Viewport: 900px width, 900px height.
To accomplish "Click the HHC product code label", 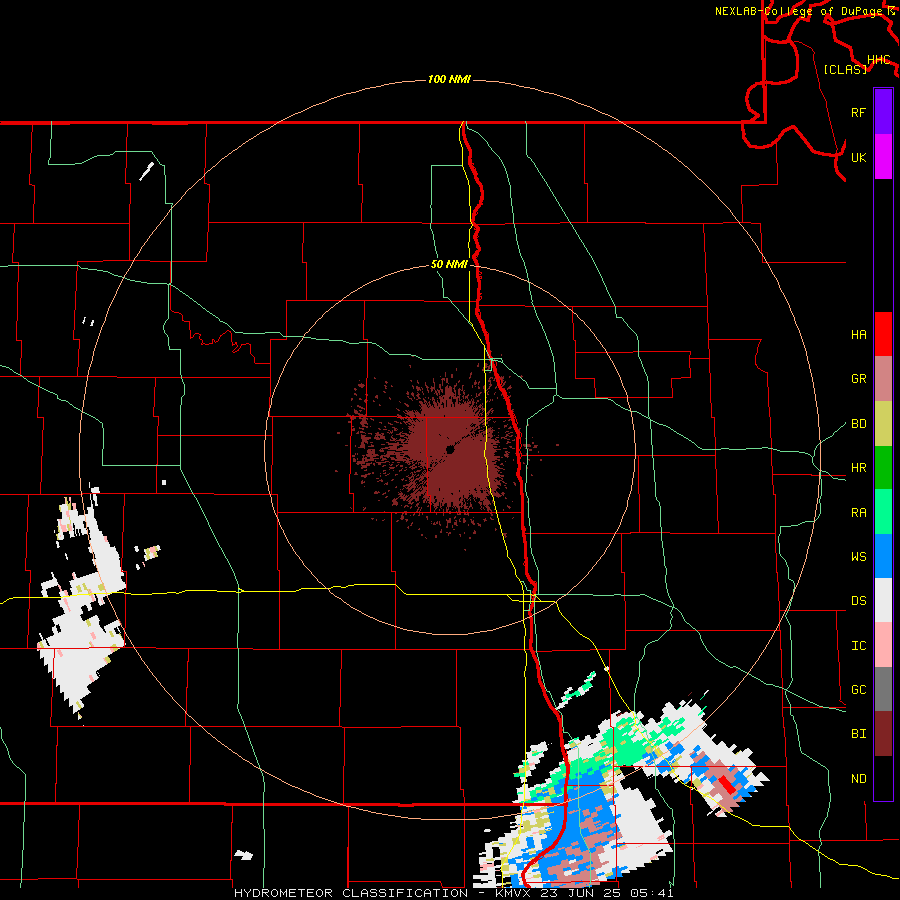I will [878, 60].
